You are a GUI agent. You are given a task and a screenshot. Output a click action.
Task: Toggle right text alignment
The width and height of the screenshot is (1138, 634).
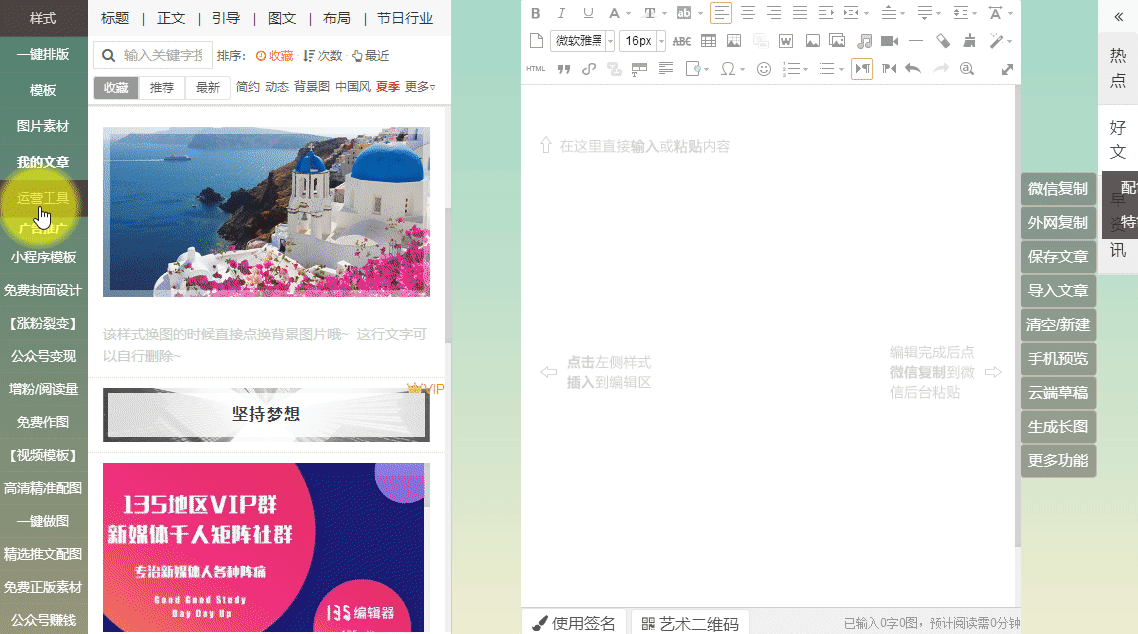(774, 13)
